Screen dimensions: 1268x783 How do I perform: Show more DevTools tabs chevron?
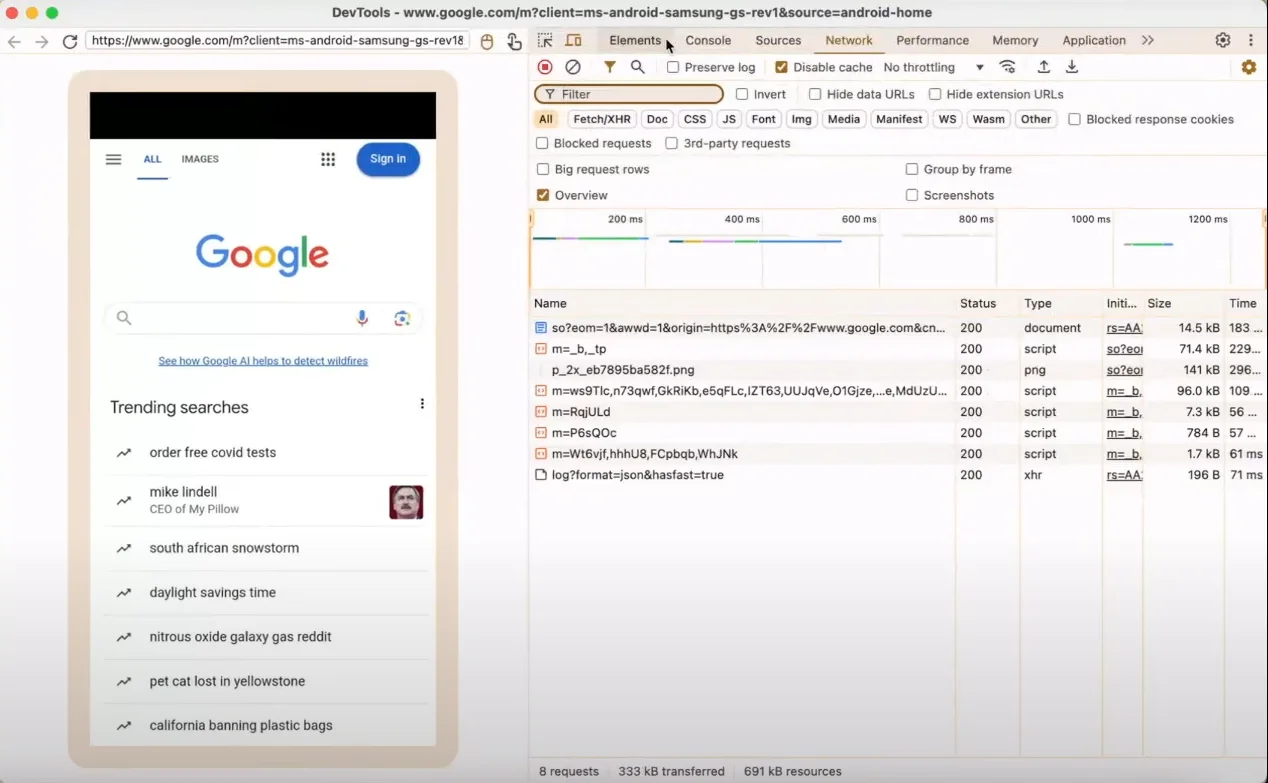[1147, 40]
